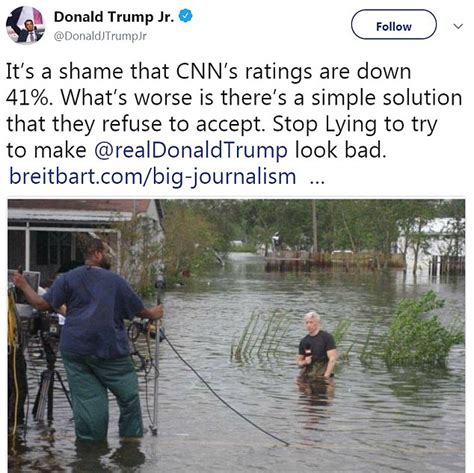Open the breitbart.com/big-journalism link
Screen dimensions: 474x473
click(152, 176)
